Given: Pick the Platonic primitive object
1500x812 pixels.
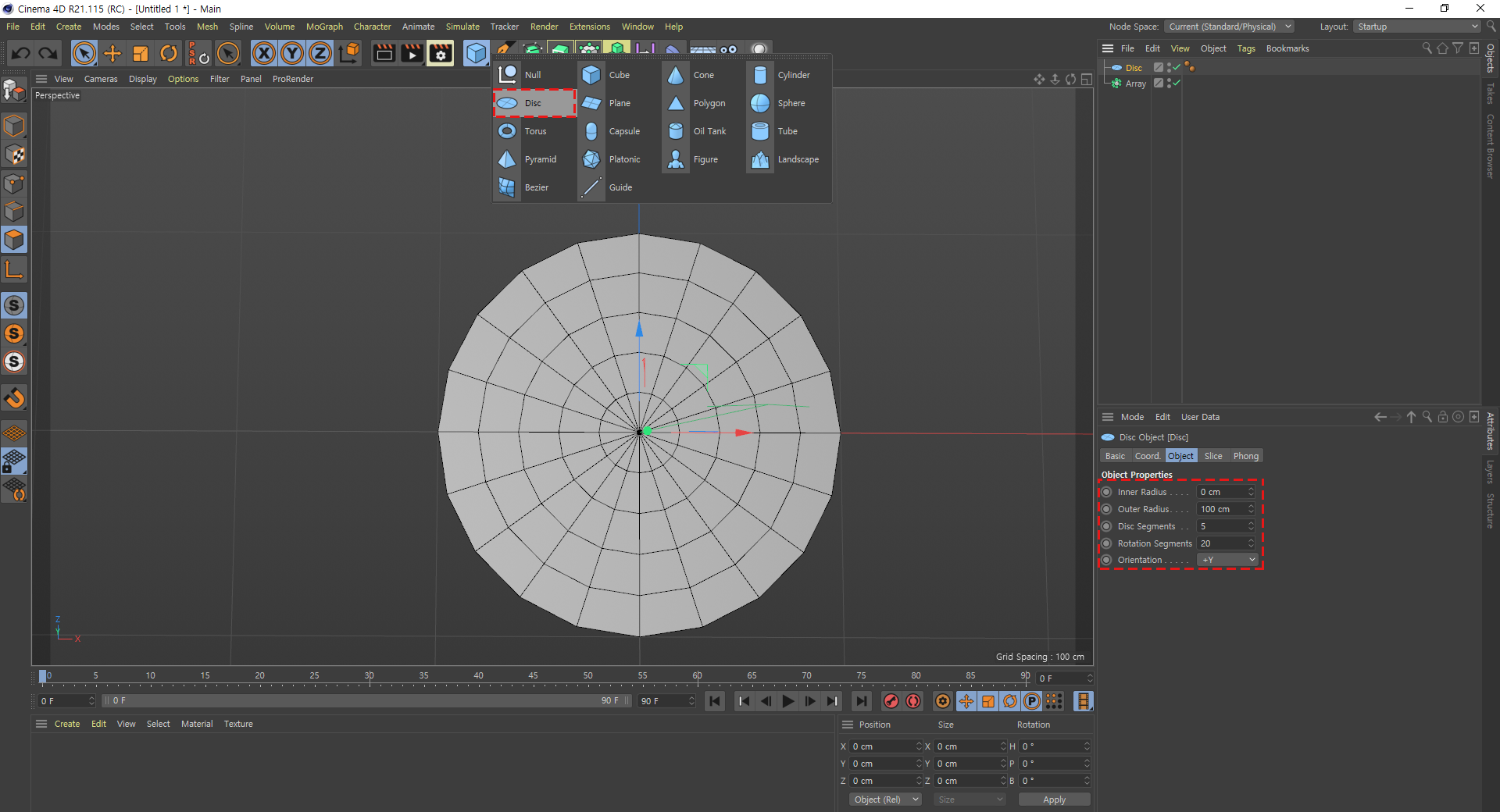Looking at the screenshot, I should click(591, 159).
